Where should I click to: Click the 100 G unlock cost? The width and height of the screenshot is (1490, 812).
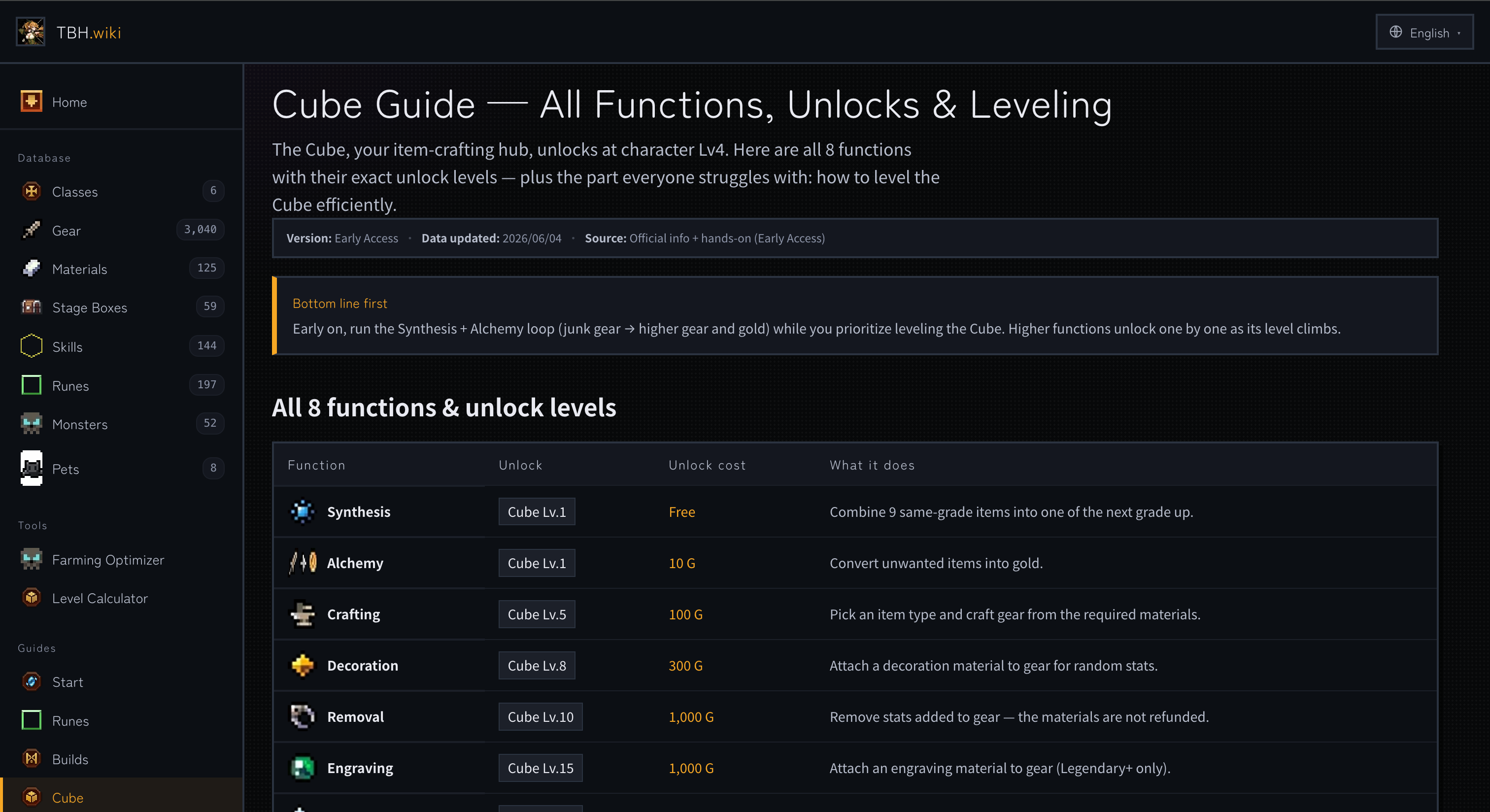click(685, 614)
